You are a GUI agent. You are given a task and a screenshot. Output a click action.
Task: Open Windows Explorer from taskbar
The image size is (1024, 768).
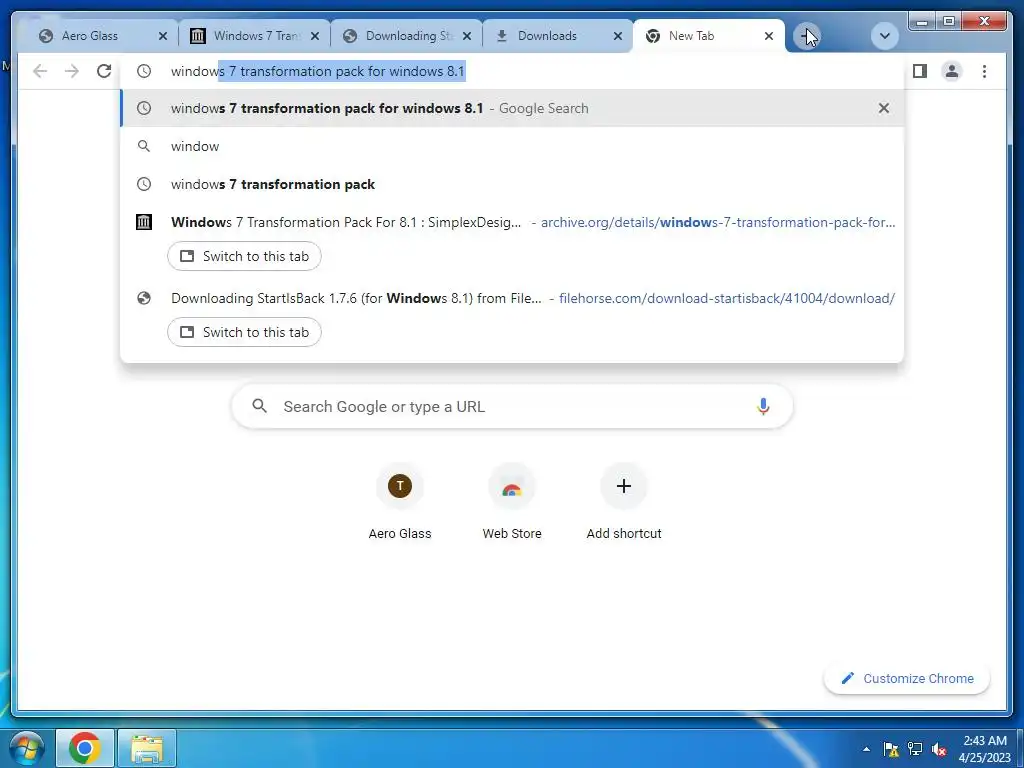148,748
